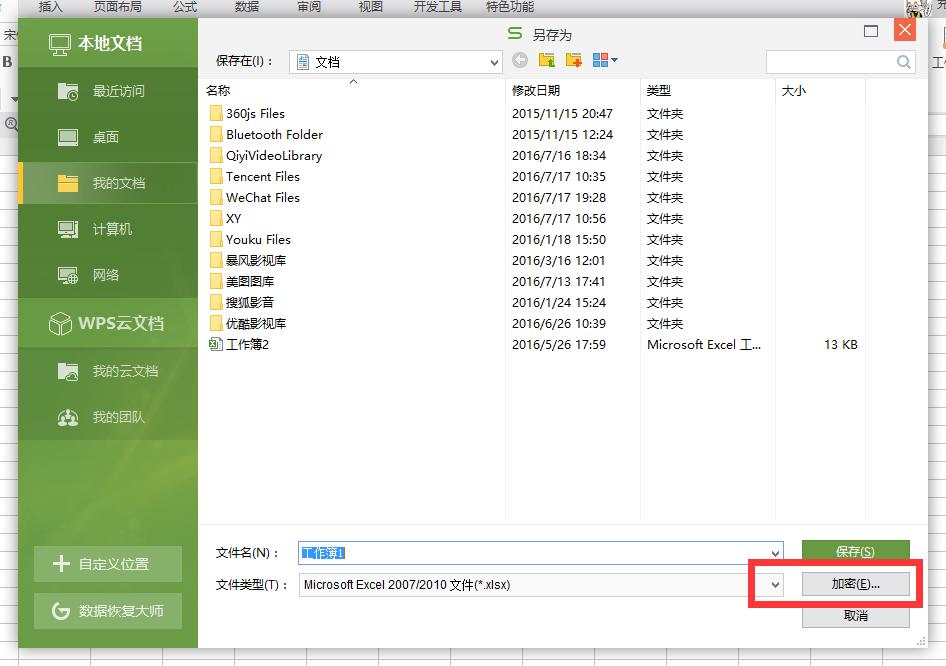
Task: Select the XY folder
Action: point(226,218)
